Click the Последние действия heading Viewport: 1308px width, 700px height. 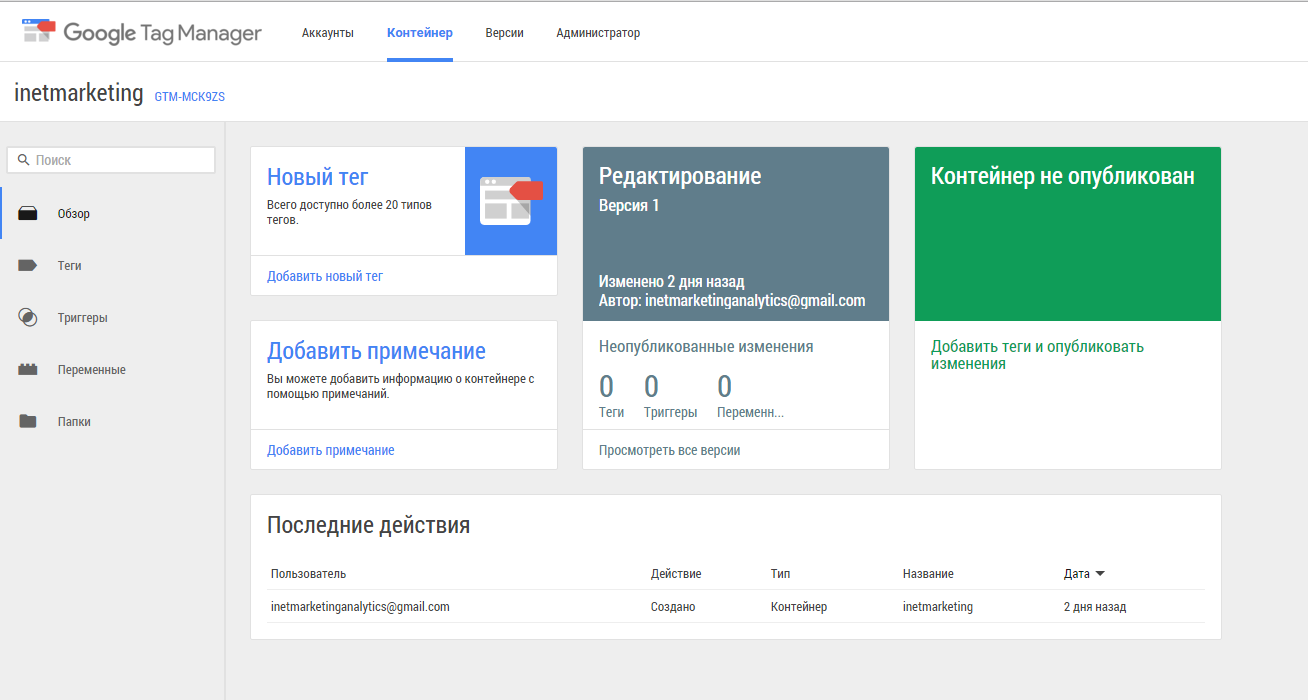[x=368, y=525]
